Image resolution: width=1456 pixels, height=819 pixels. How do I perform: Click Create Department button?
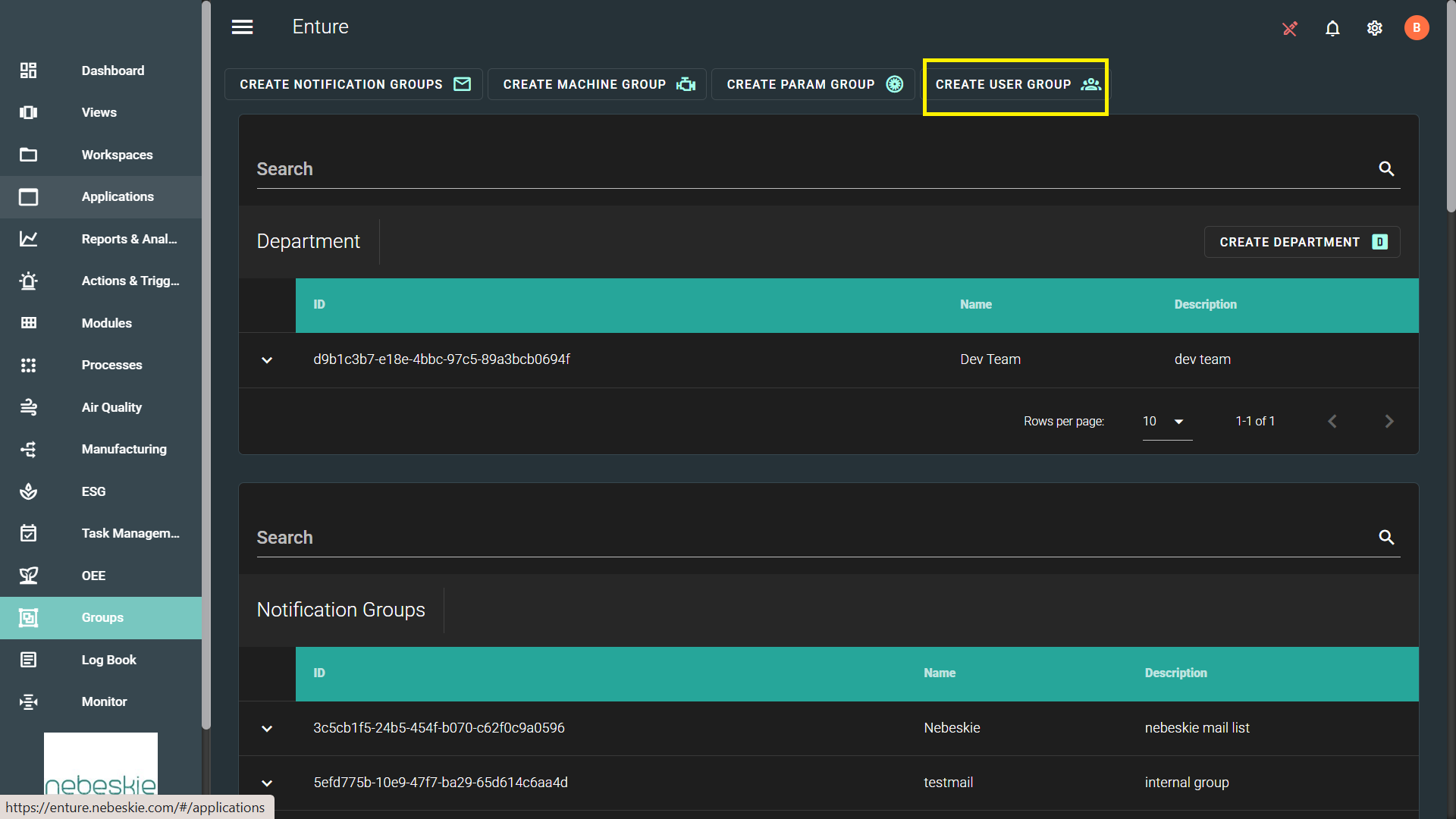[1301, 242]
